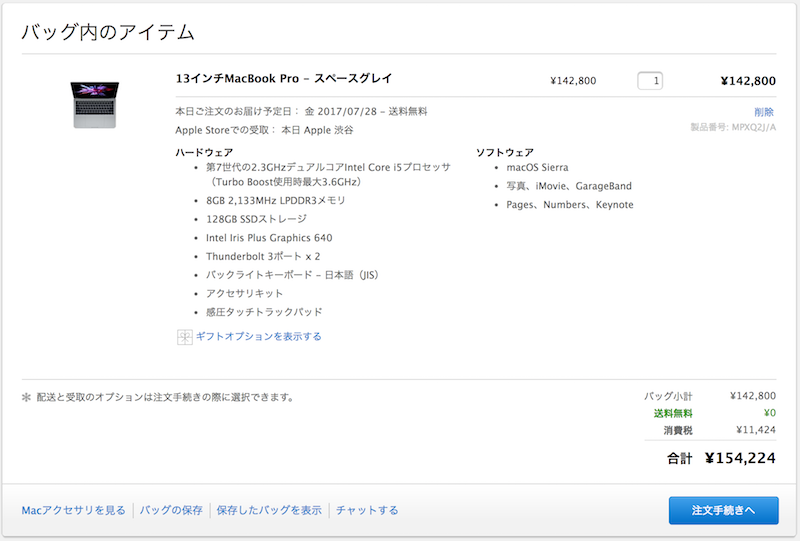The width and height of the screenshot is (800, 541).
Task: Open the MacBook Pro product thumbnail
Action: tap(95, 105)
